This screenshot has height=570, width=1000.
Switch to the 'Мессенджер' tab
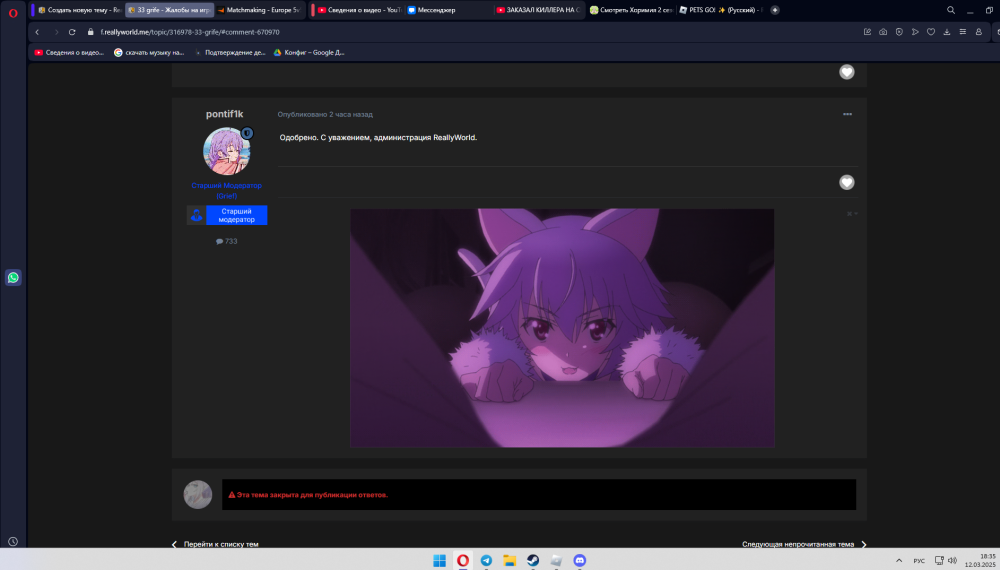449,10
